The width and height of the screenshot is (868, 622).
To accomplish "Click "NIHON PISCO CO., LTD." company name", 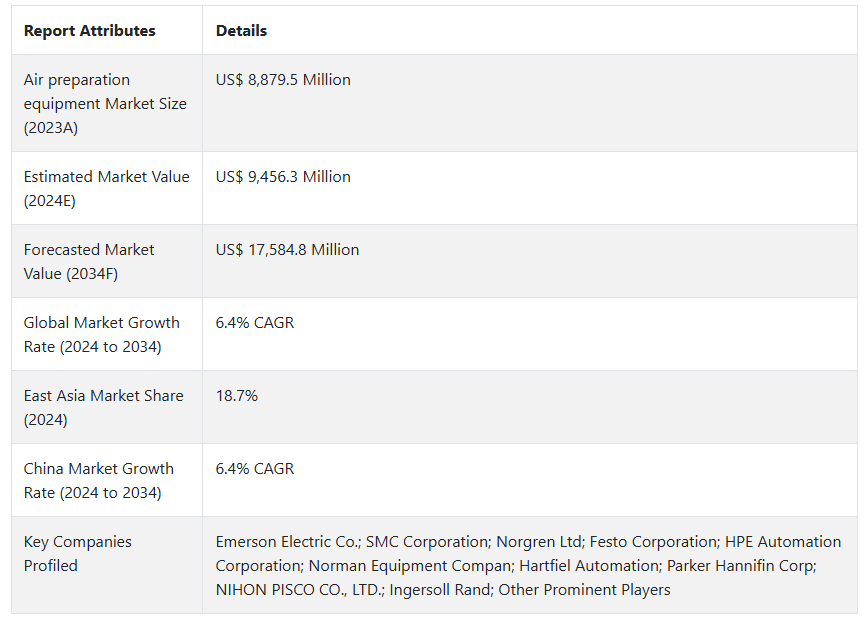I will (298, 590).
